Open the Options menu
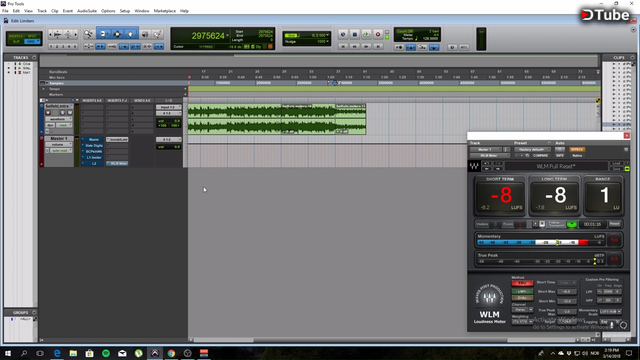Screen dimensions: 640x360 tap(108, 11)
